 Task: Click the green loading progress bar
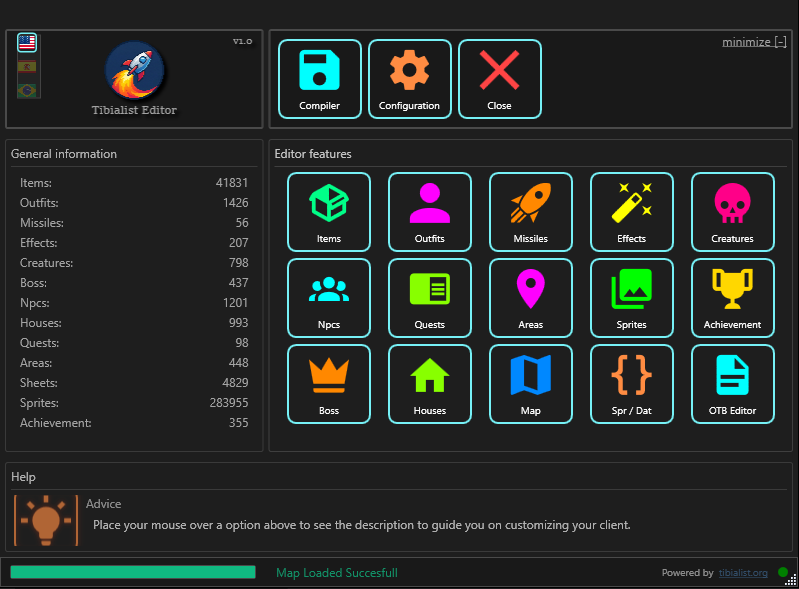[x=133, y=572]
